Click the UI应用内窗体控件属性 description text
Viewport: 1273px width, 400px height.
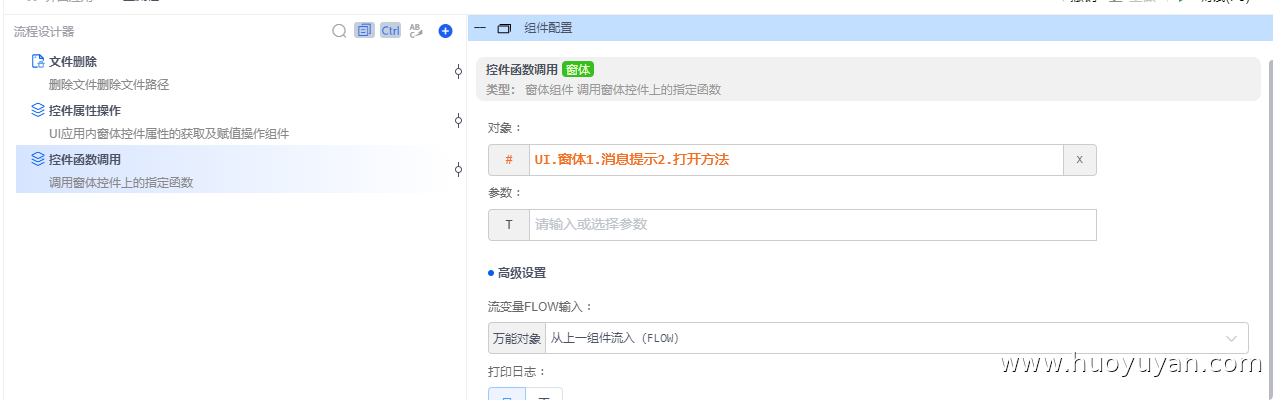[169, 134]
